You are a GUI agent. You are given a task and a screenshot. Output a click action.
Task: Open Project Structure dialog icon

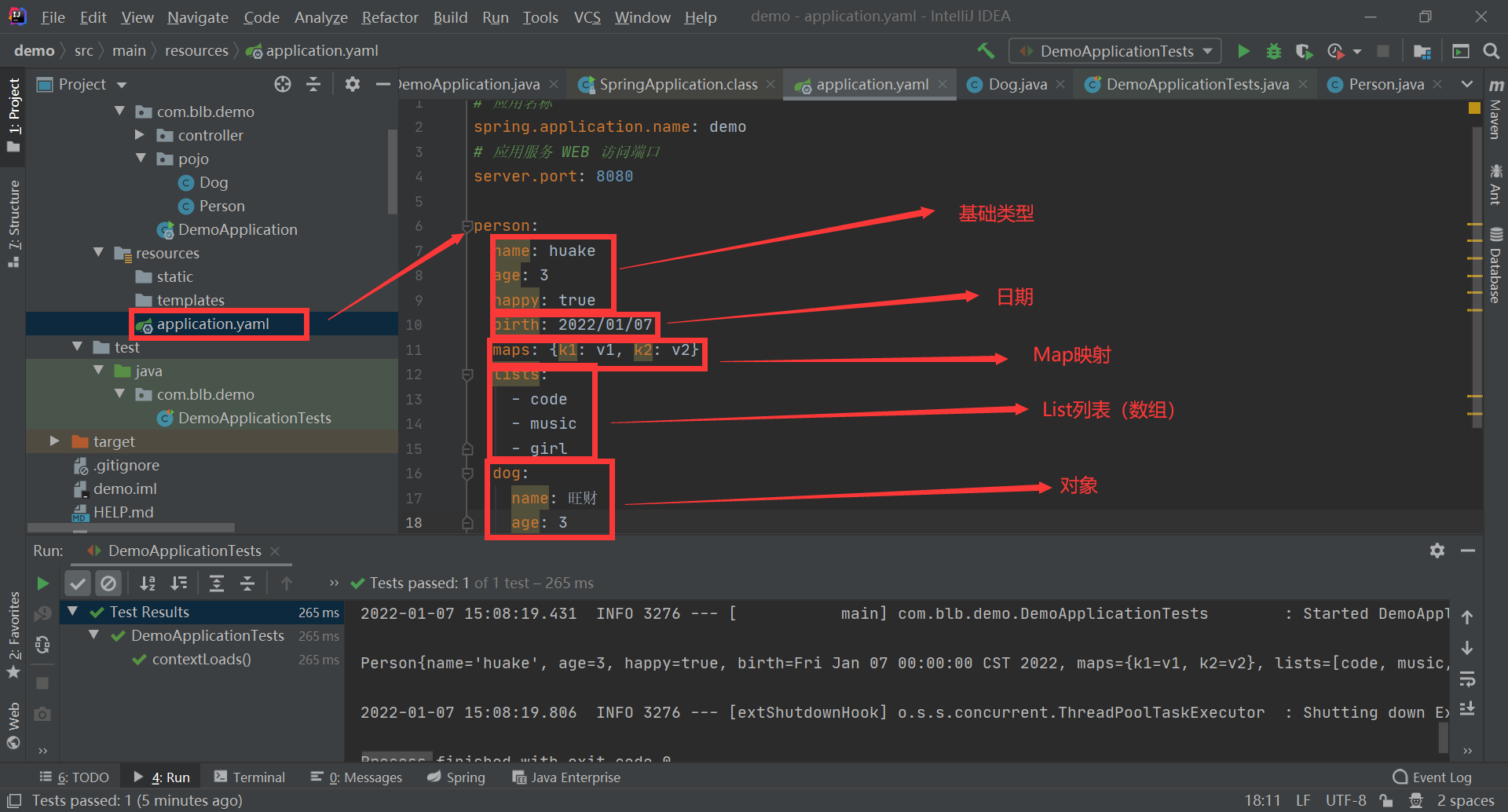tap(1422, 51)
